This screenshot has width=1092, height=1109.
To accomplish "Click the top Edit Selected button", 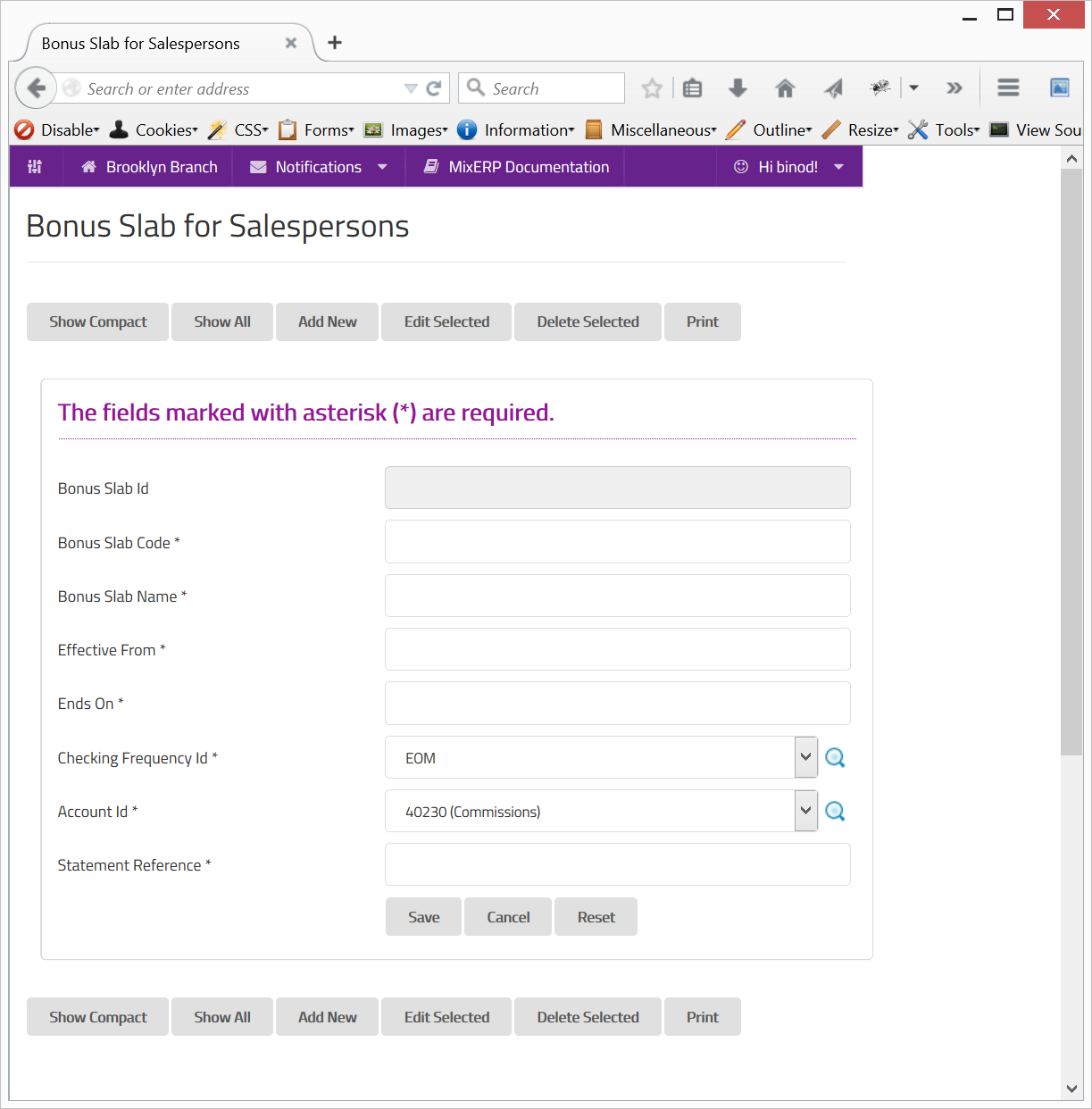I will click(x=446, y=321).
